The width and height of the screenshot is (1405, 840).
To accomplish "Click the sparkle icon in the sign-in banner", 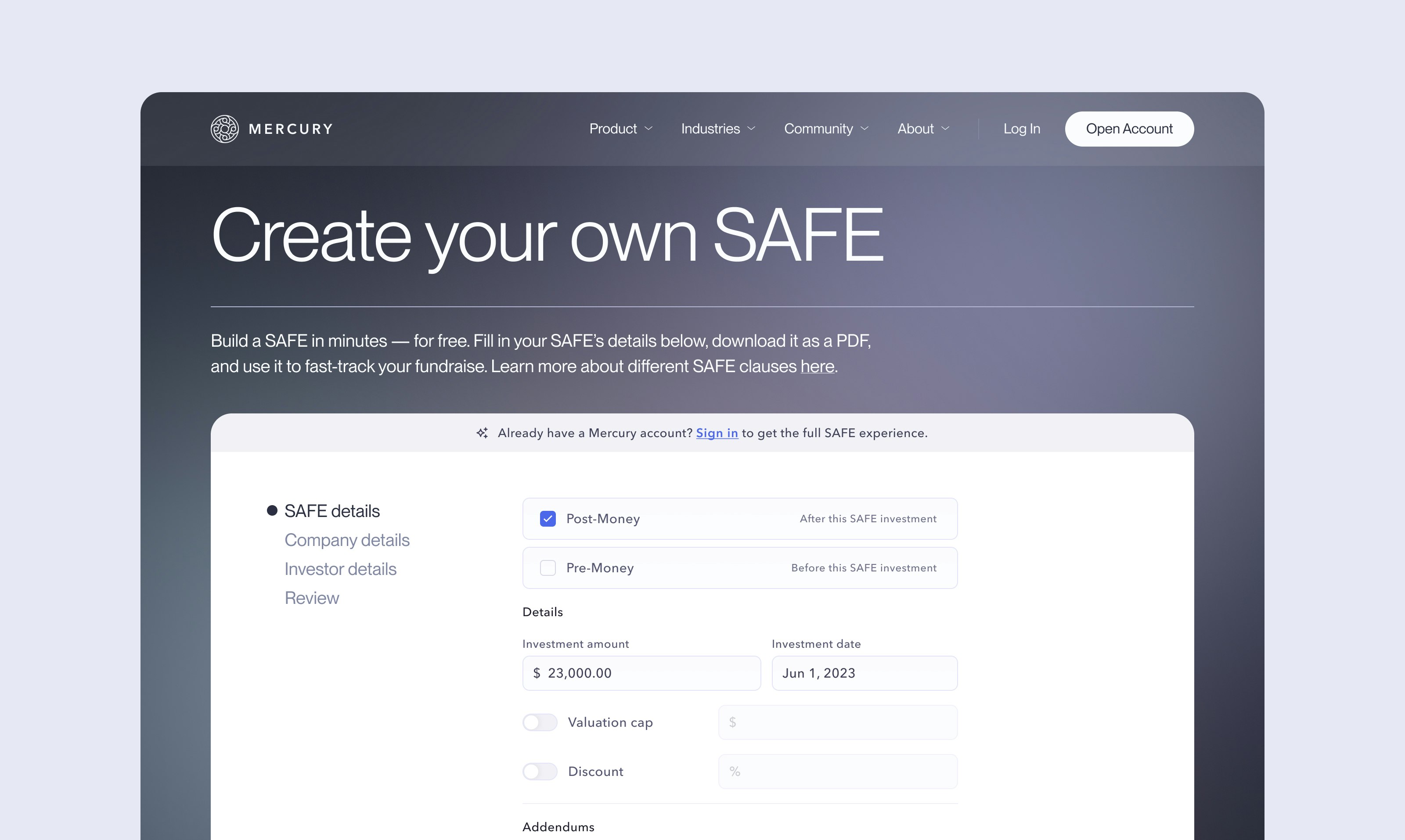I will 483,432.
